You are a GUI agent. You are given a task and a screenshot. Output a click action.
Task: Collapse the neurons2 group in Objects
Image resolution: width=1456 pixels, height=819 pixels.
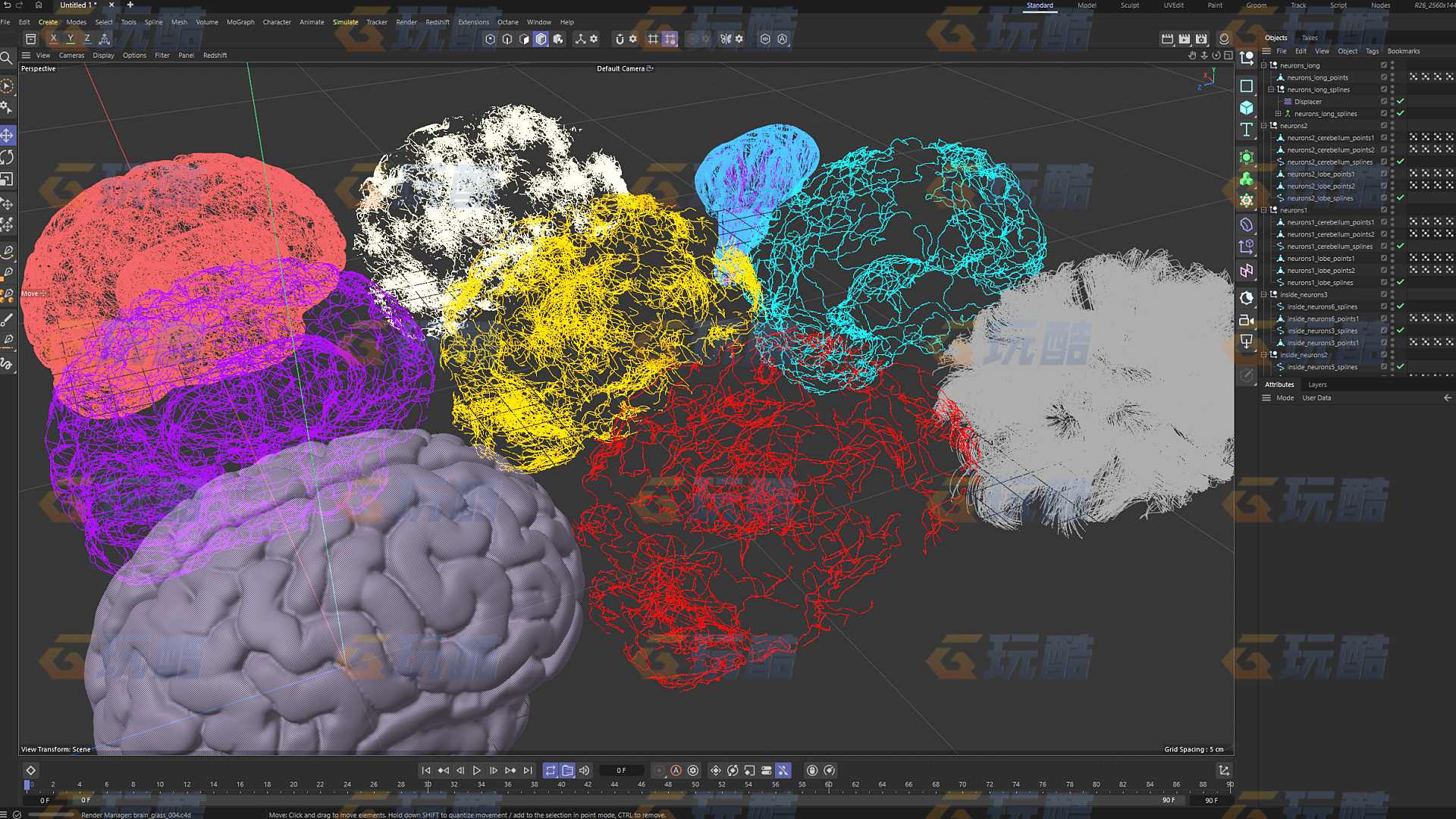point(1264,126)
